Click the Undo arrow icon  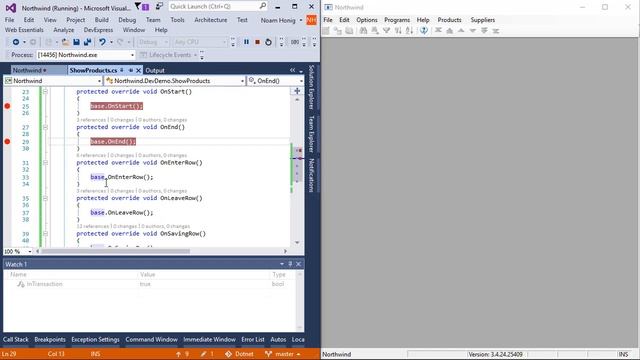(x=102, y=42)
